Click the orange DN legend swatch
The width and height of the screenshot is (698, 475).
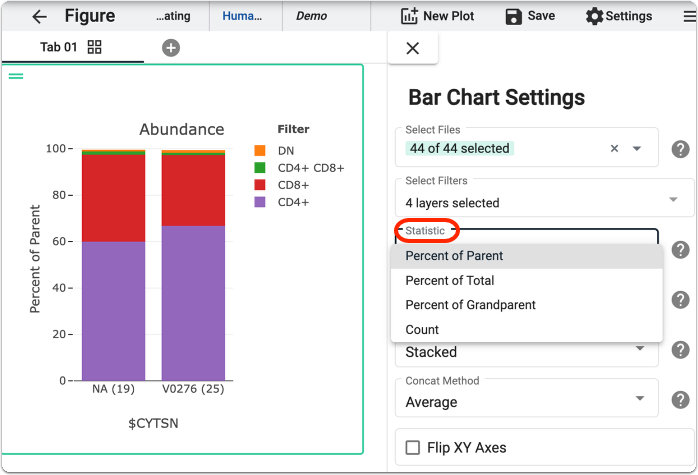click(260, 150)
